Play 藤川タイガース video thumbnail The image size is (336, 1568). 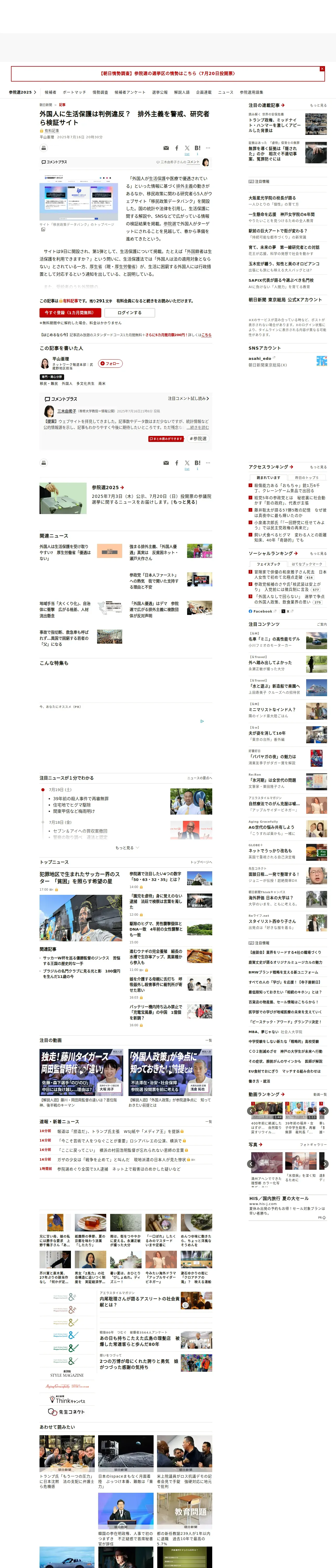tap(81, 1072)
